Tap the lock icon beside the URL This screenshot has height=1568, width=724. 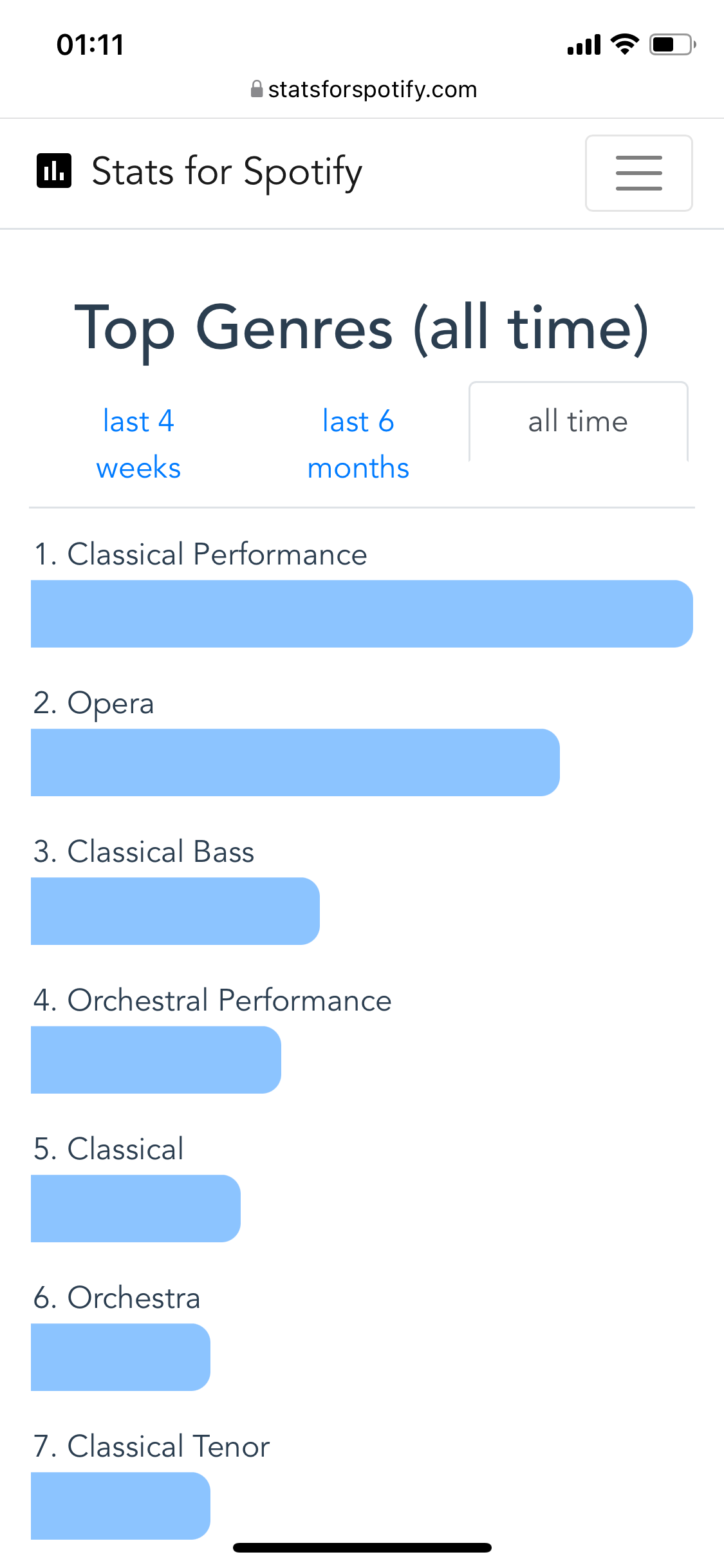coord(257,89)
